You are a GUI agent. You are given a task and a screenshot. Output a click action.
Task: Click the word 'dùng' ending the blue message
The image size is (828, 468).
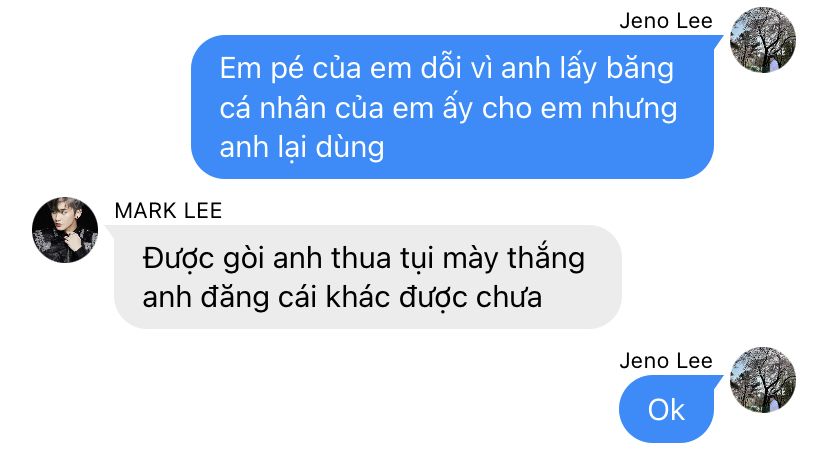tap(350, 147)
